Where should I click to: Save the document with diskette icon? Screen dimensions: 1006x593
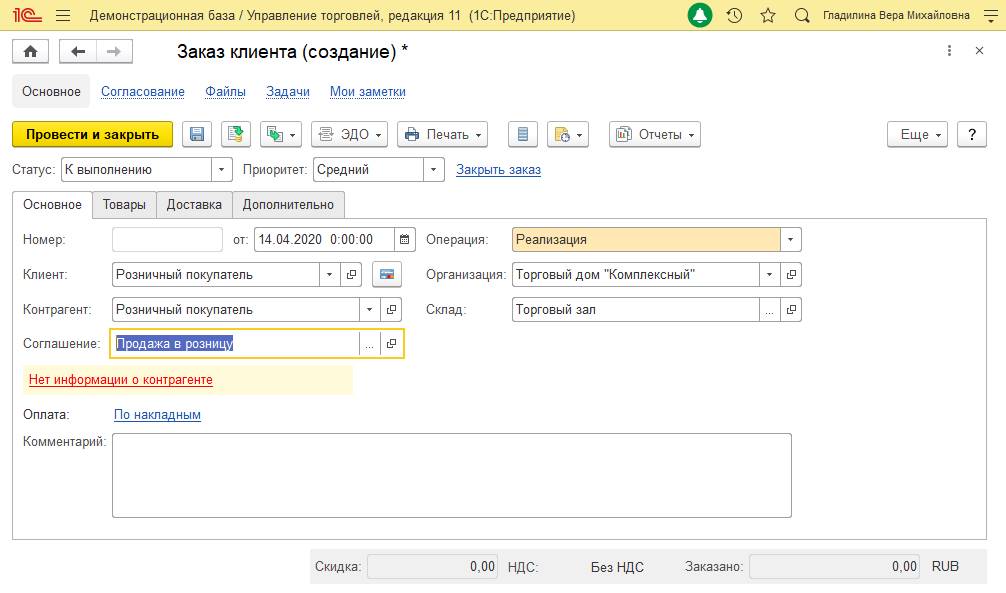click(197, 134)
